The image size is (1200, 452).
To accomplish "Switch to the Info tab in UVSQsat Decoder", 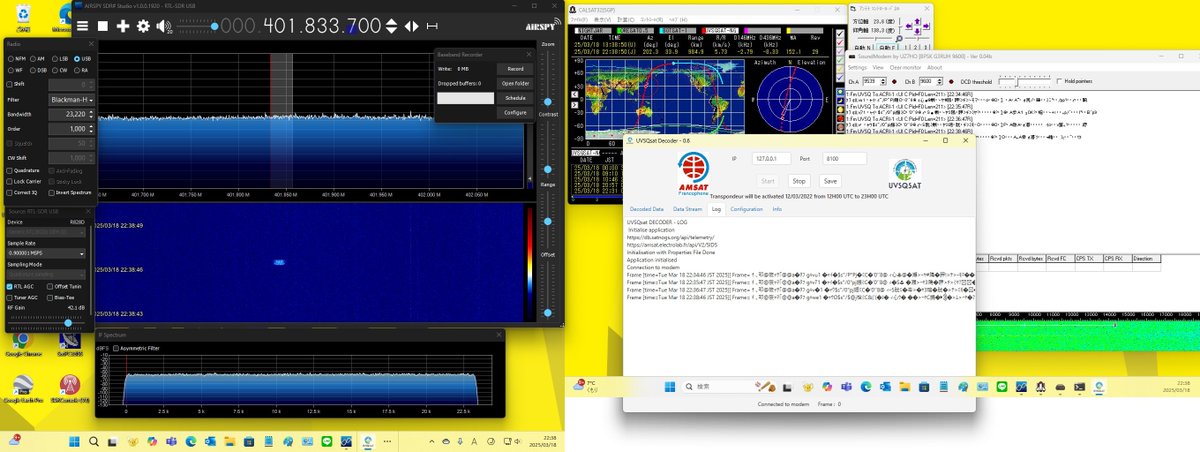I will [777, 209].
